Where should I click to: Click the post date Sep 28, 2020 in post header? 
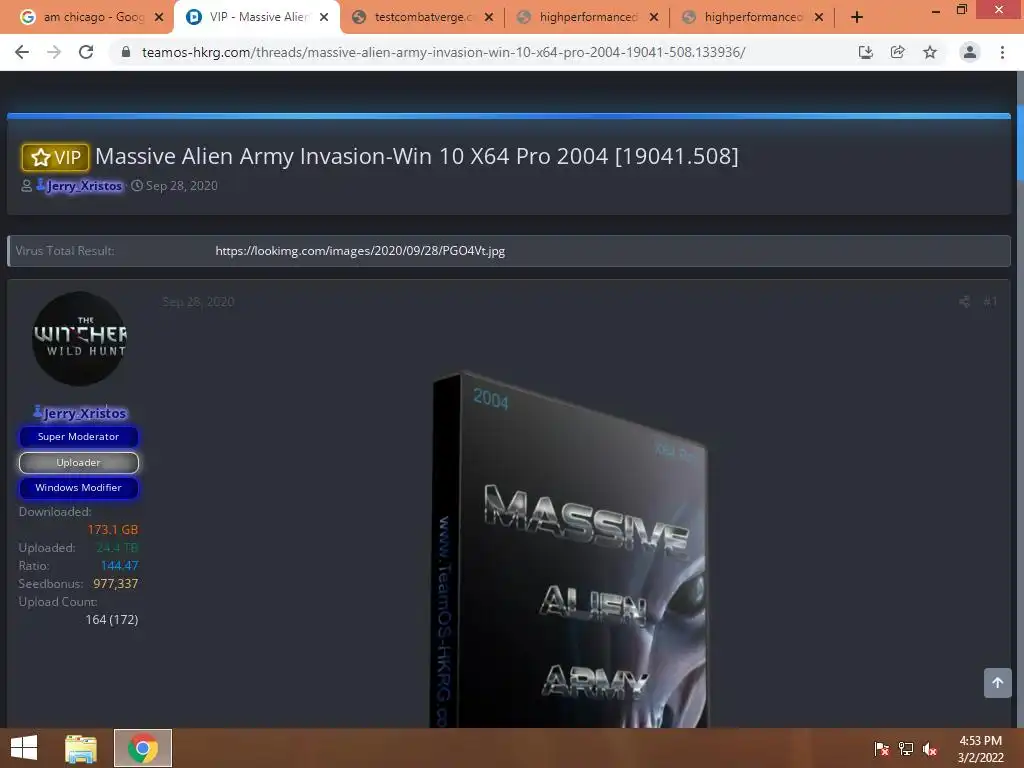click(x=198, y=302)
